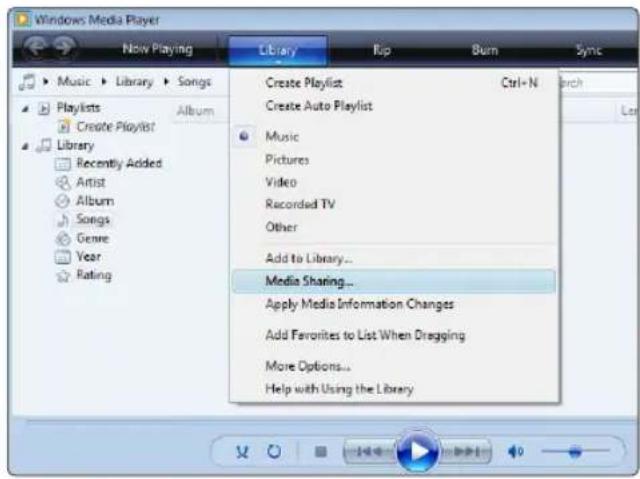Toggle Add Favorites to List When Dragging
The height and width of the screenshot is (479, 640).
(x=394, y=335)
